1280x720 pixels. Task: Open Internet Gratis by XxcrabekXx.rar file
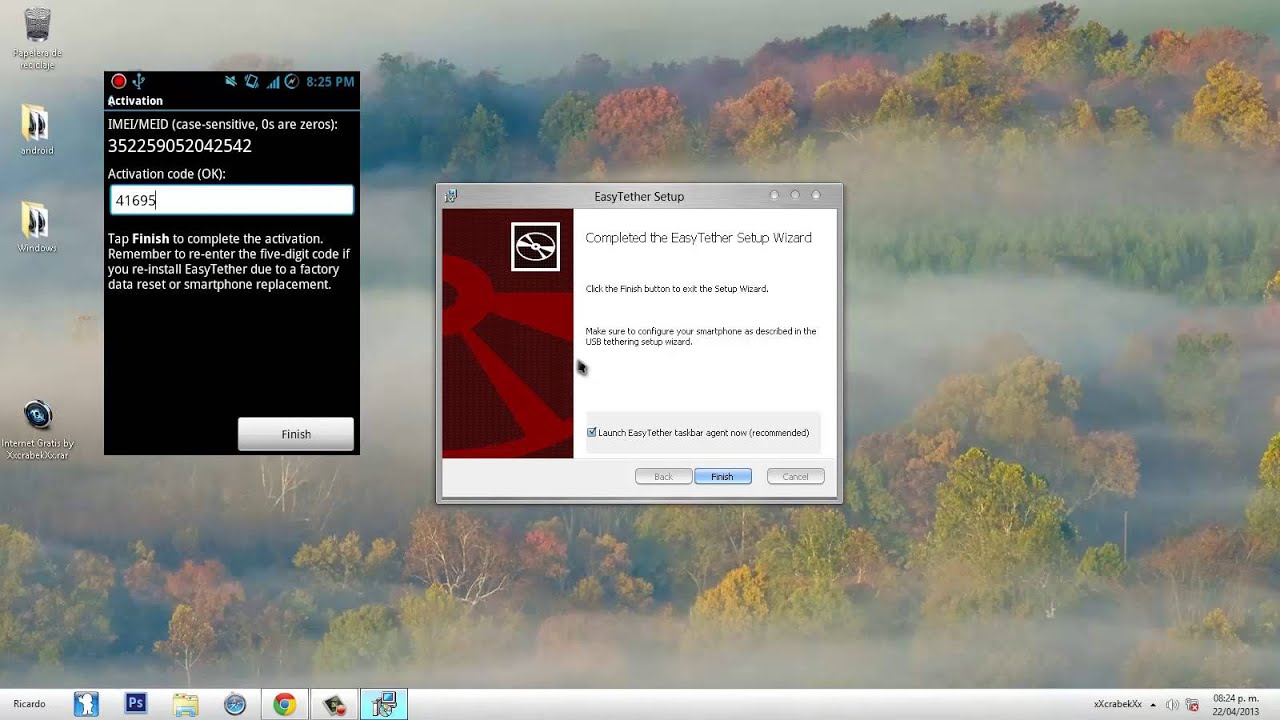[37, 430]
